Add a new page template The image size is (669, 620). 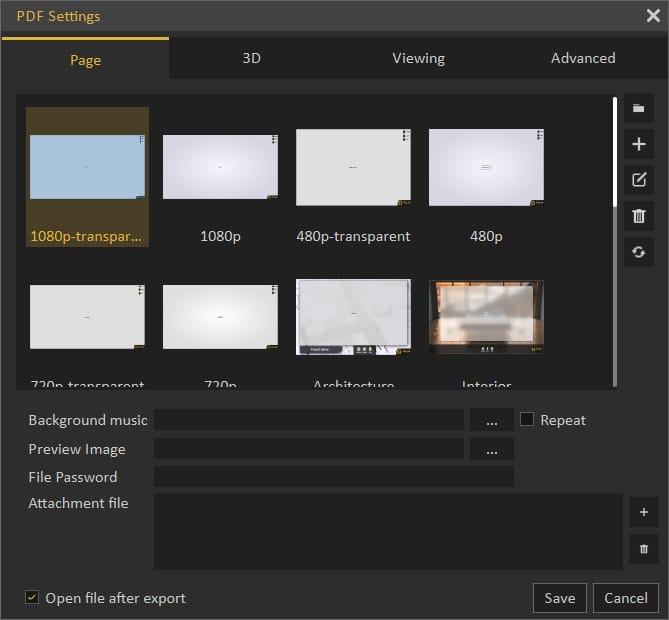[639, 144]
